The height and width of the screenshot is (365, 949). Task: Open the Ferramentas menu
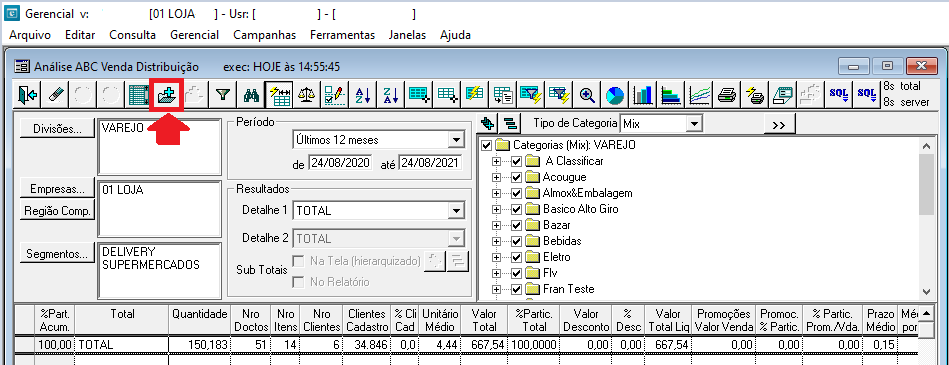click(343, 35)
